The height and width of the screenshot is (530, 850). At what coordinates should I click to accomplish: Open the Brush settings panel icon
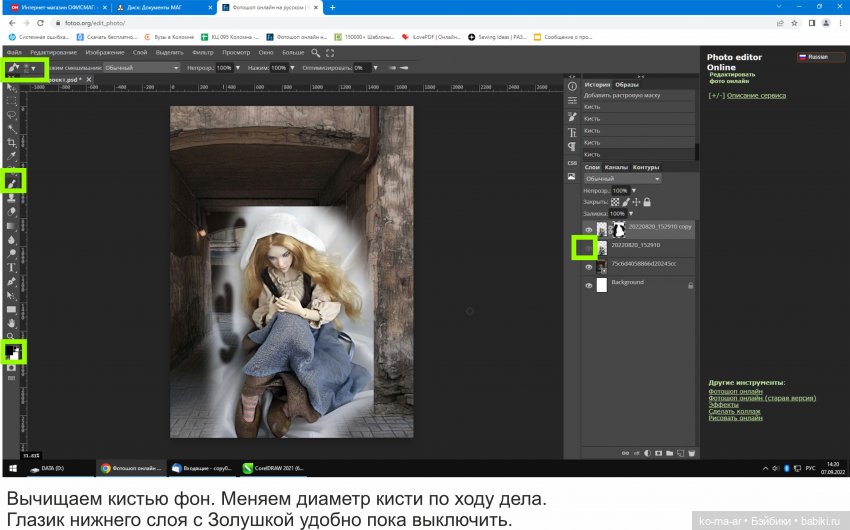572,117
